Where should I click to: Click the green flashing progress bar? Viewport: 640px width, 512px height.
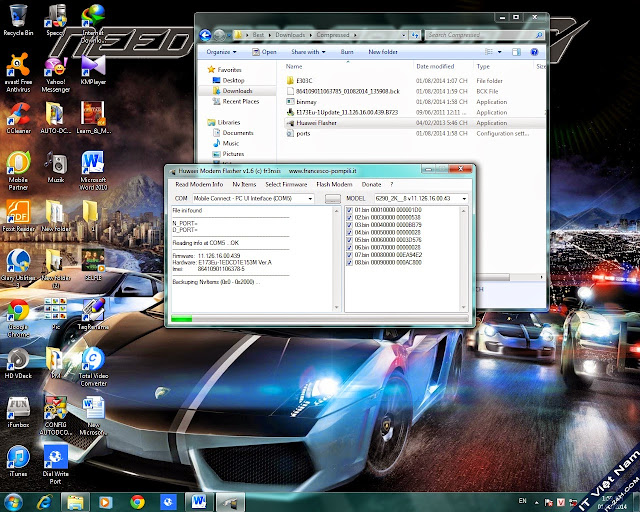pyautogui.click(x=319, y=318)
